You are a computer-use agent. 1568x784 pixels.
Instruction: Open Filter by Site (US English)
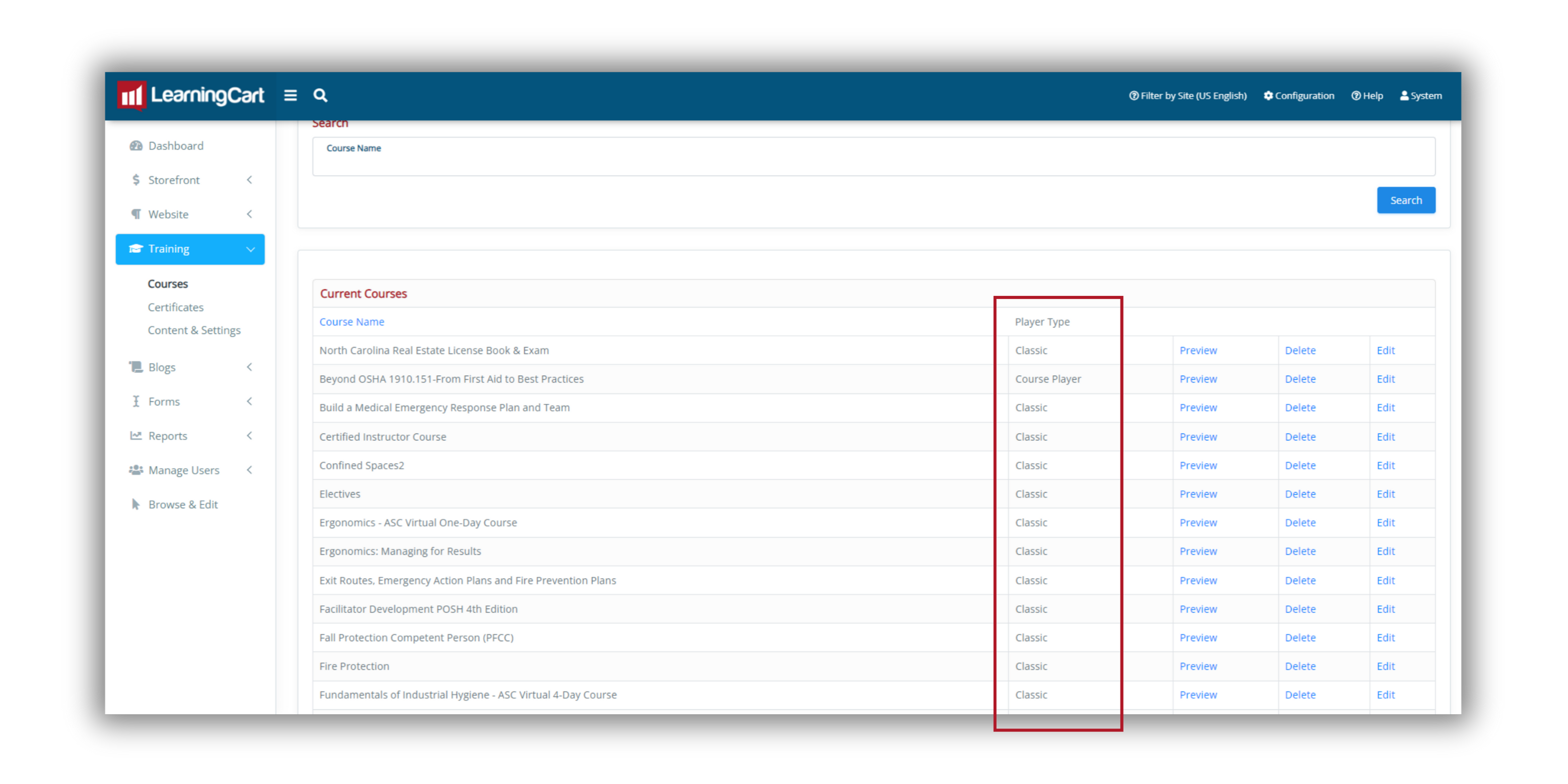1188,95
